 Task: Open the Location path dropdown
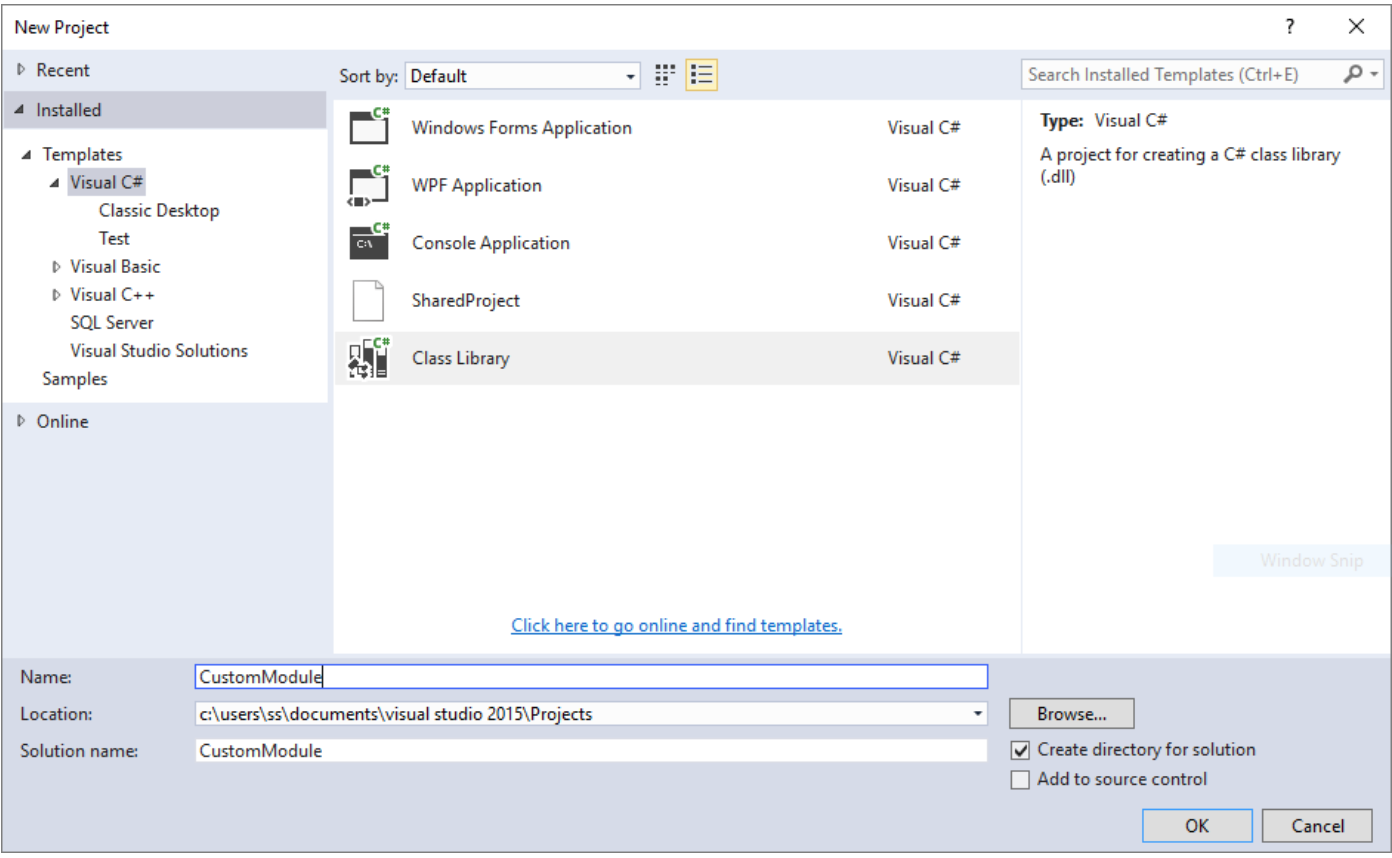[977, 714]
